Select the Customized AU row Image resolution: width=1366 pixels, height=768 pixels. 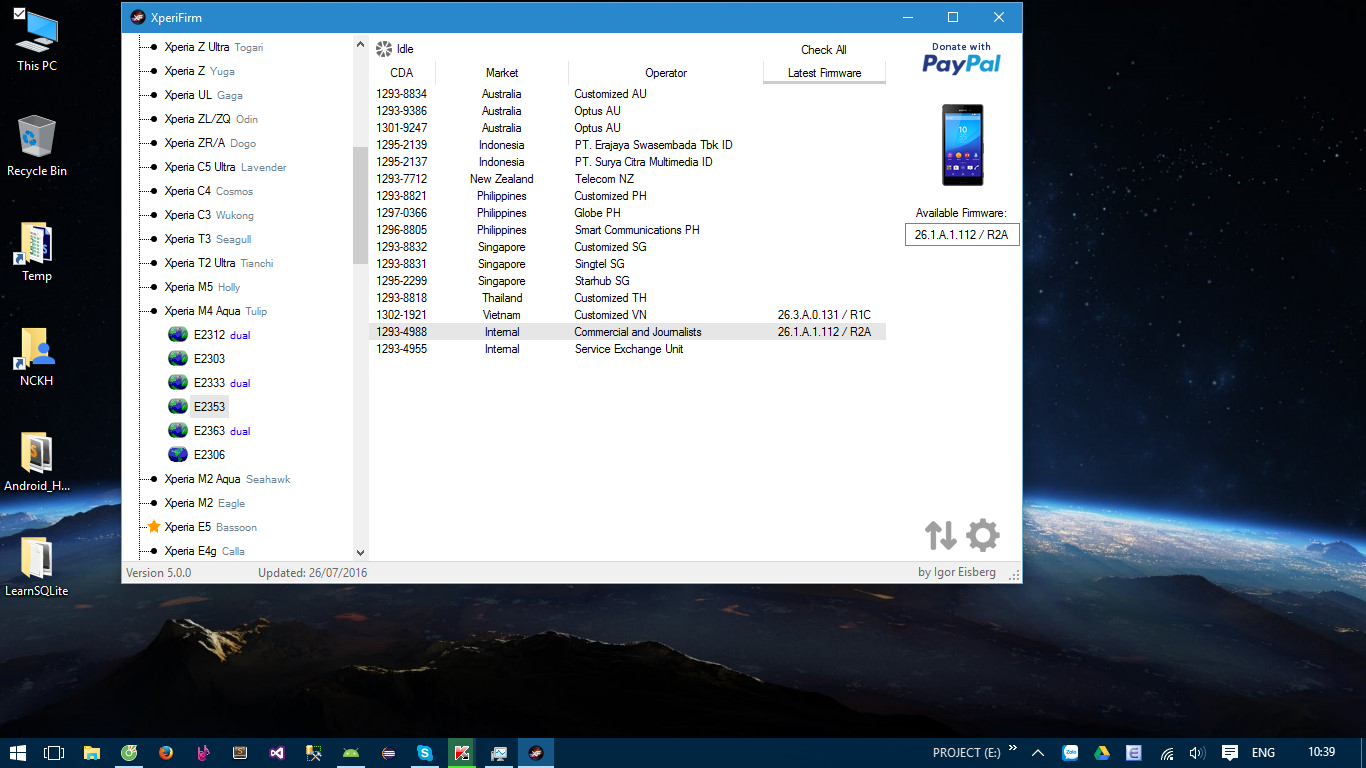(627, 94)
